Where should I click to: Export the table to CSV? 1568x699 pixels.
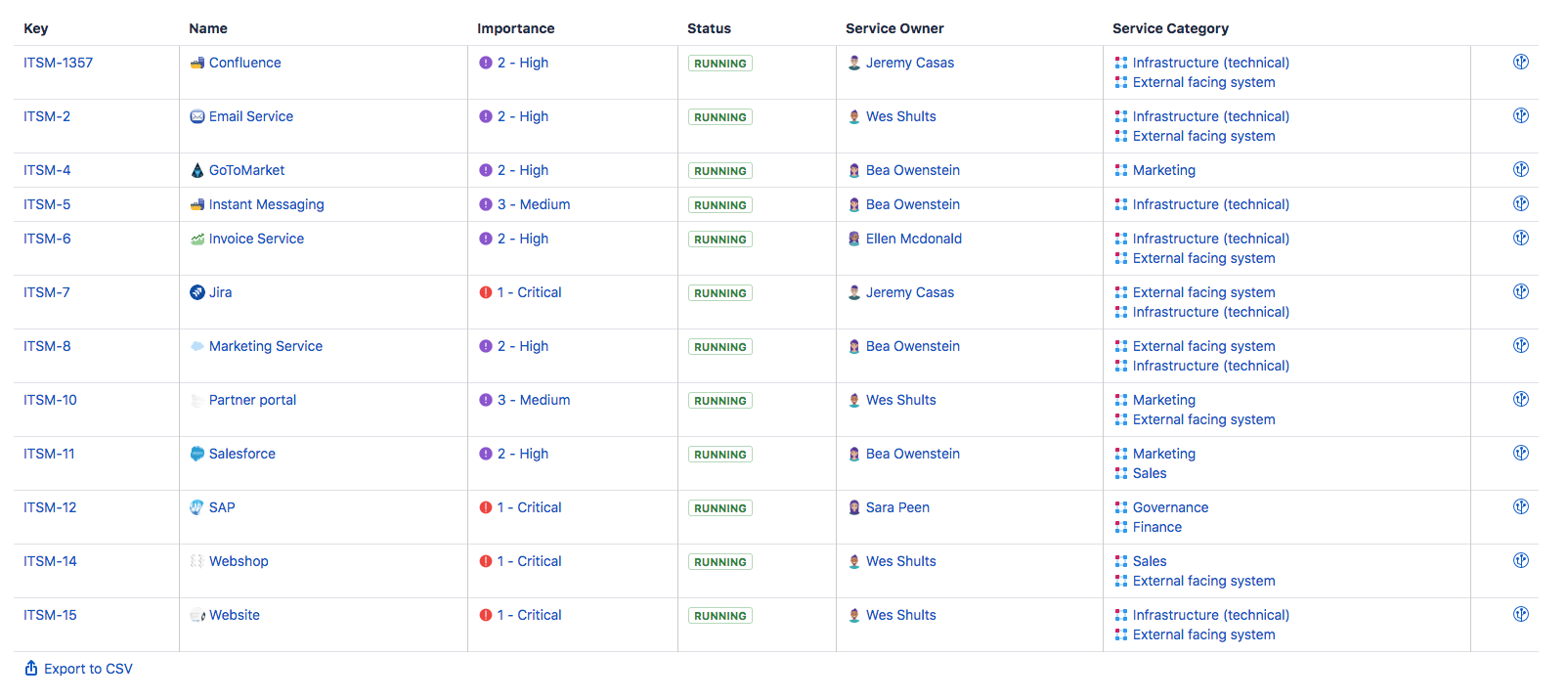click(88, 669)
